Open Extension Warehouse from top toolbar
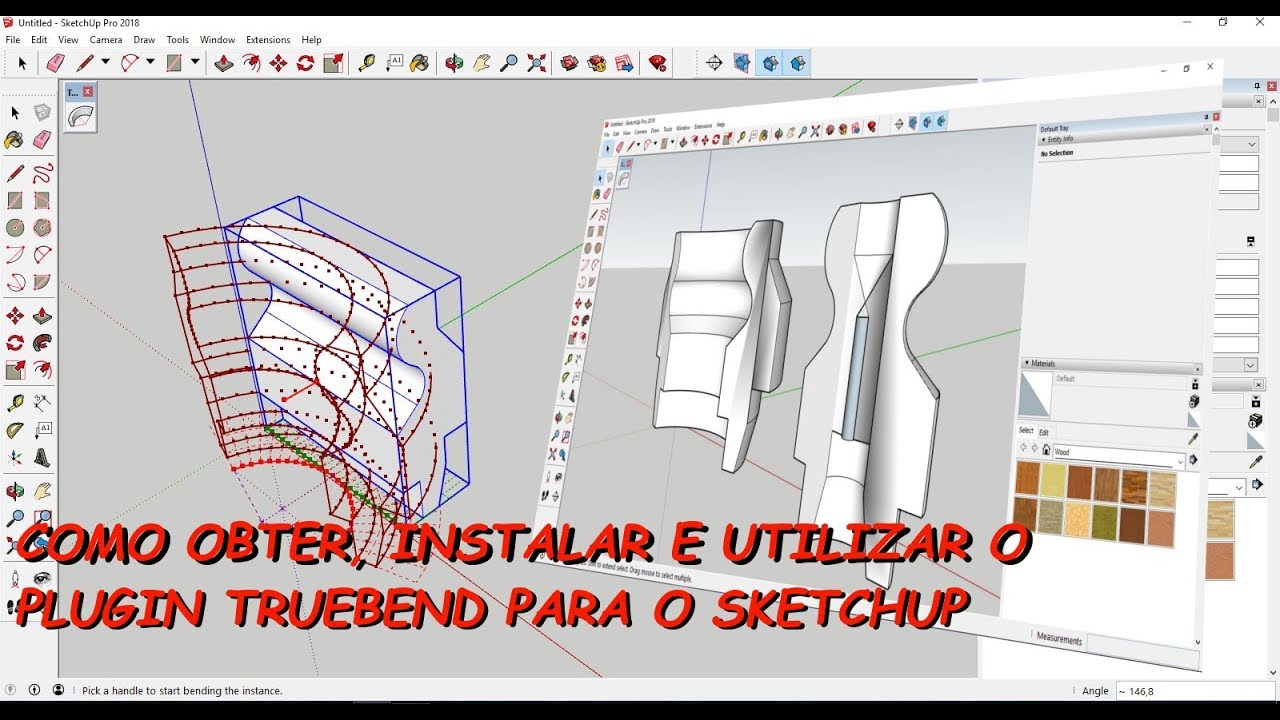 (597, 64)
